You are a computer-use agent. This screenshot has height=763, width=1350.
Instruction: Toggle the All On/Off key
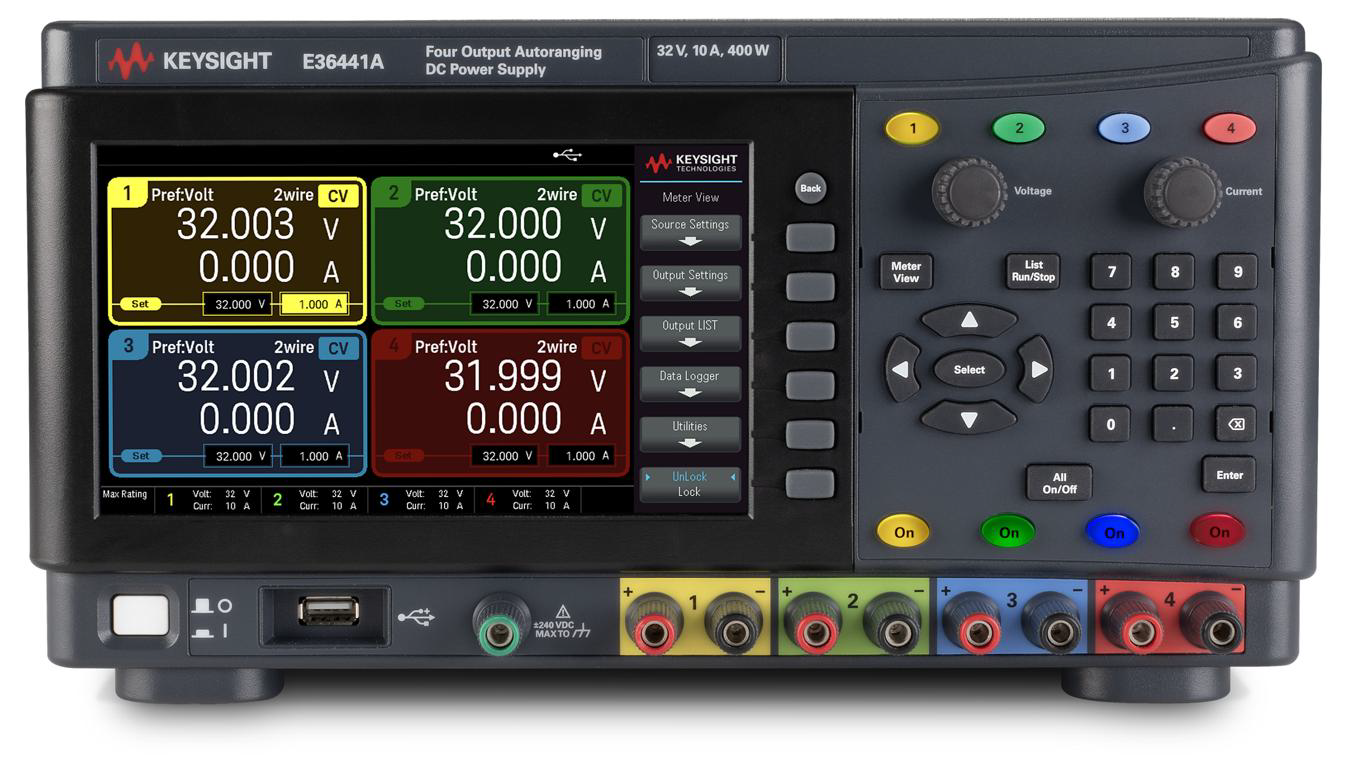click(1059, 483)
